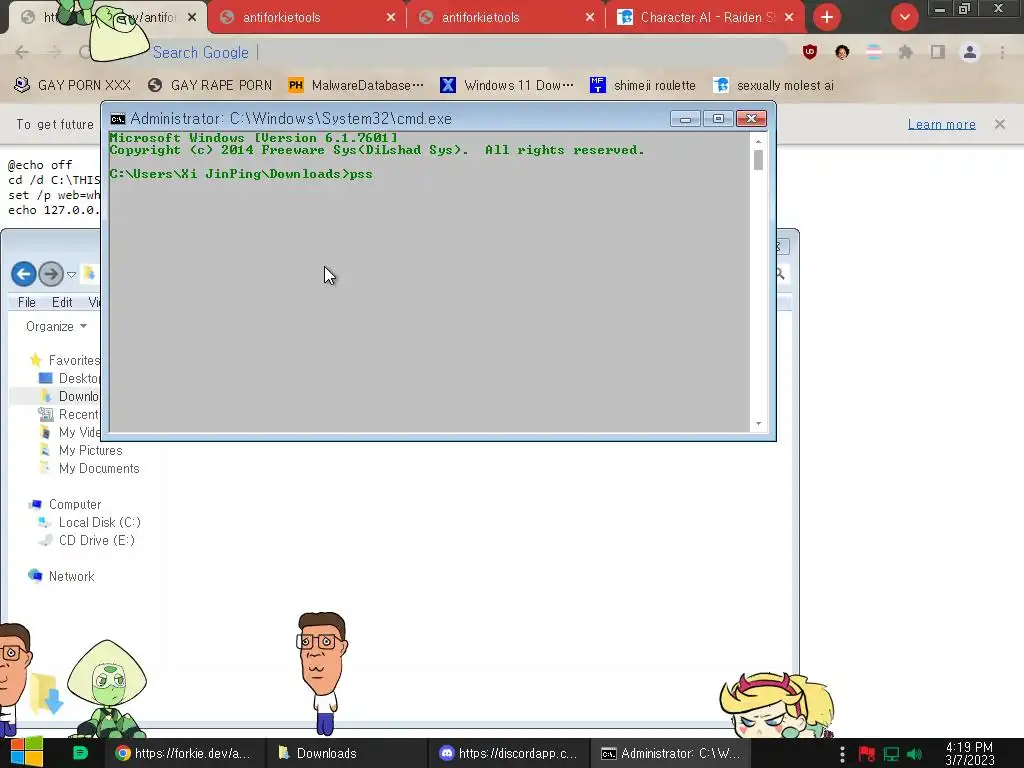Viewport: 1024px width, 768px height.
Task: Select Desktop in Explorer sidebar
Action: [x=69, y=379]
